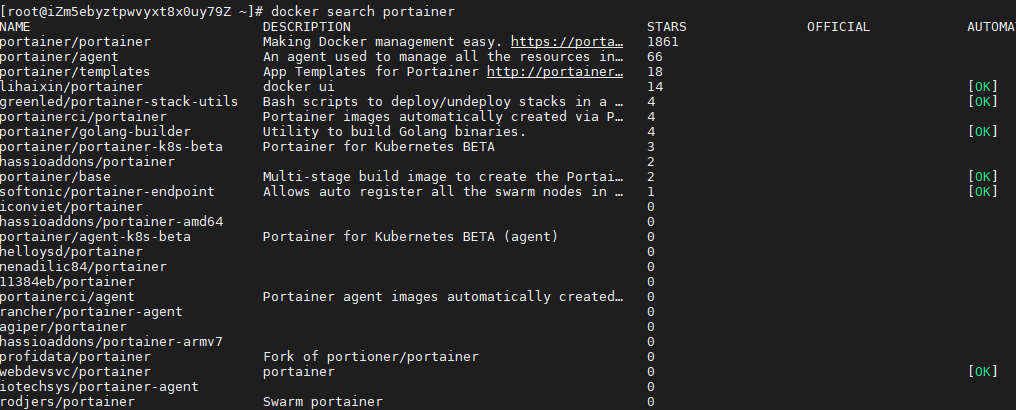The image size is (1016, 410).
Task: Click webdevsvc/portainer name
Action: coord(75,372)
